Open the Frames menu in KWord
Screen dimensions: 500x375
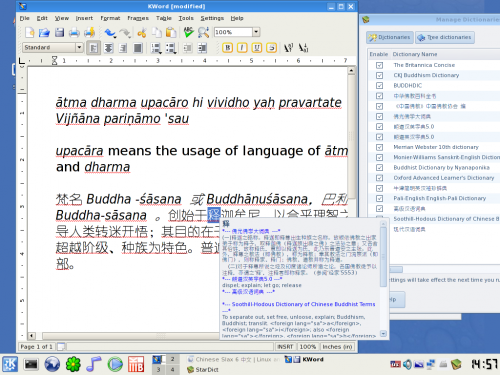coord(138,18)
